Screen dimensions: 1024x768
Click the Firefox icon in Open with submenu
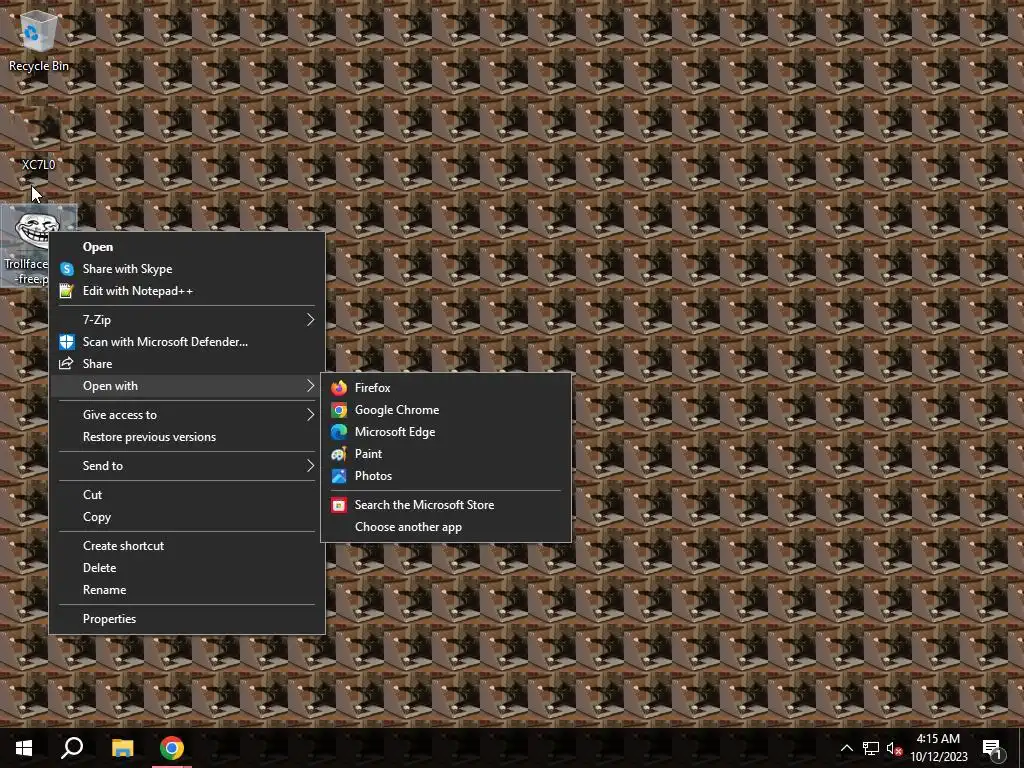339,388
